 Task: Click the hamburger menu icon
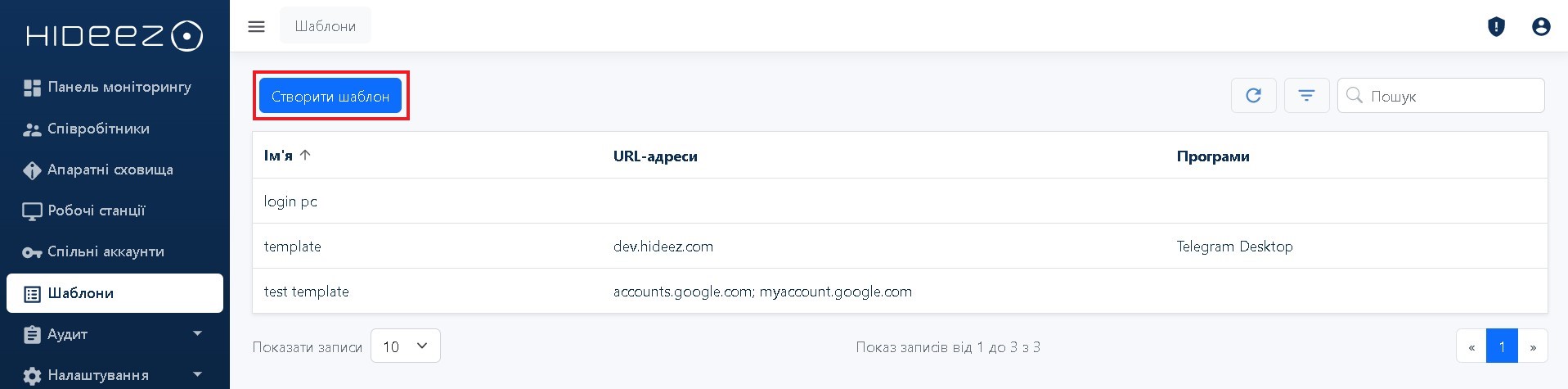[x=256, y=26]
